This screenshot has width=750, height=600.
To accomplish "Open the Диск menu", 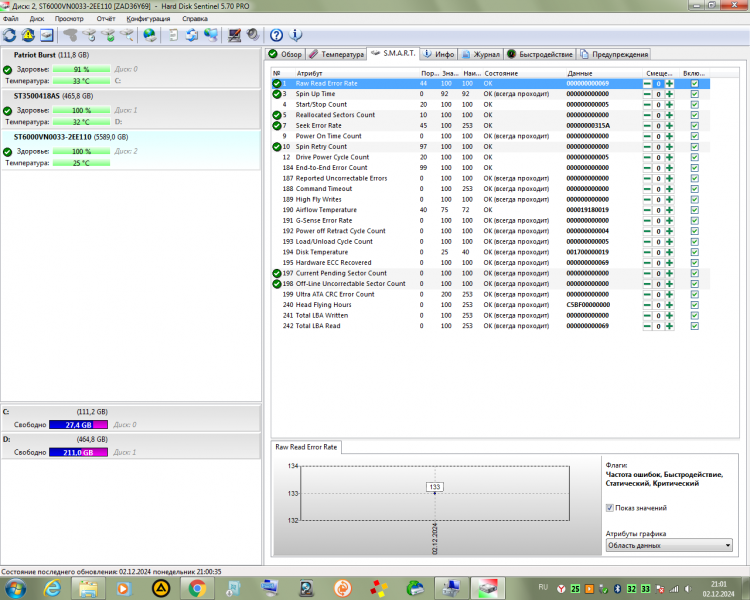I will tap(37, 19).
